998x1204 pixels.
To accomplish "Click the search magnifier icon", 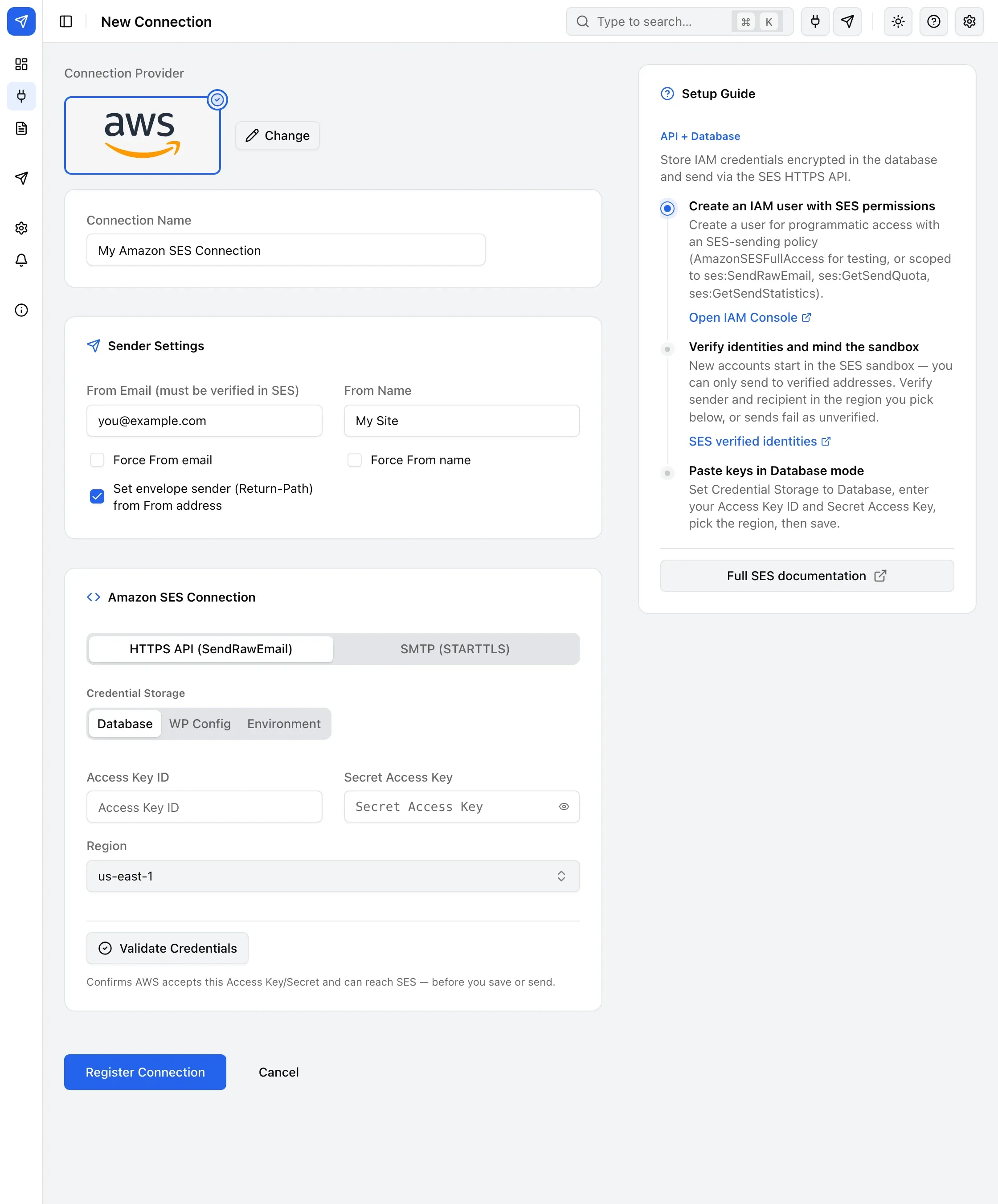I will tap(582, 21).
